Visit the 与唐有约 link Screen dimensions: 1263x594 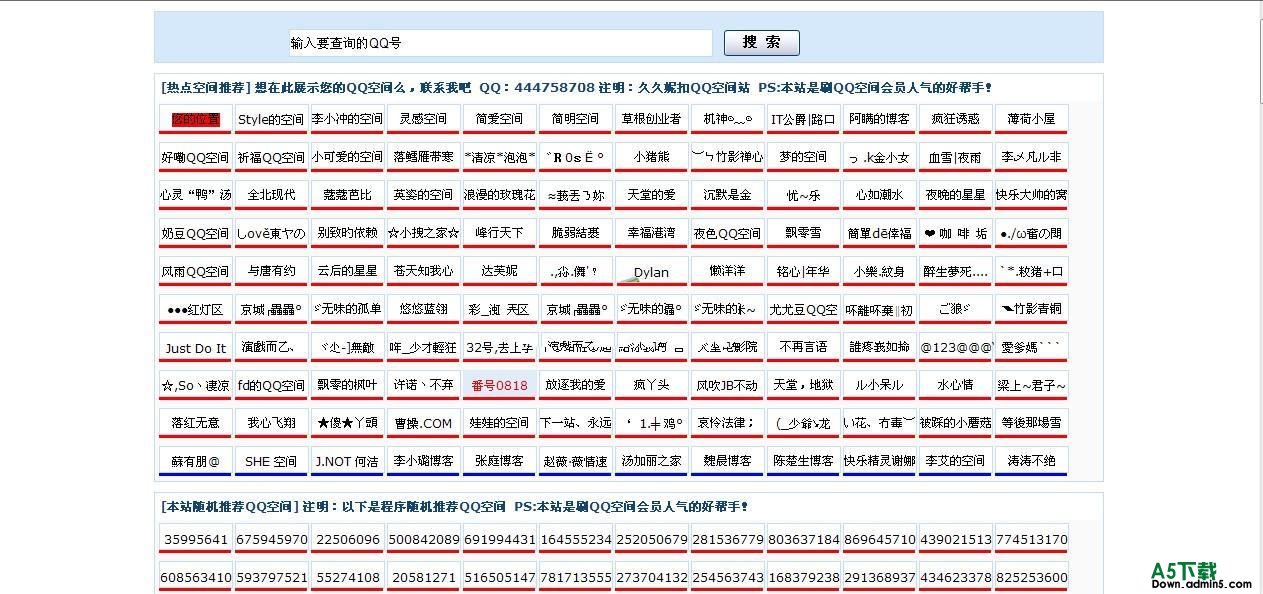click(x=271, y=271)
